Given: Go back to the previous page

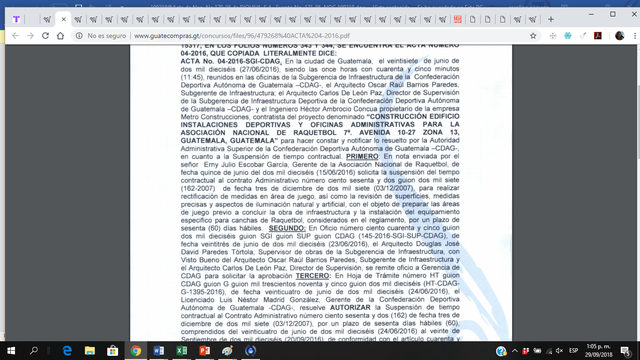Looking at the screenshot, I should [x=15, y=36].
